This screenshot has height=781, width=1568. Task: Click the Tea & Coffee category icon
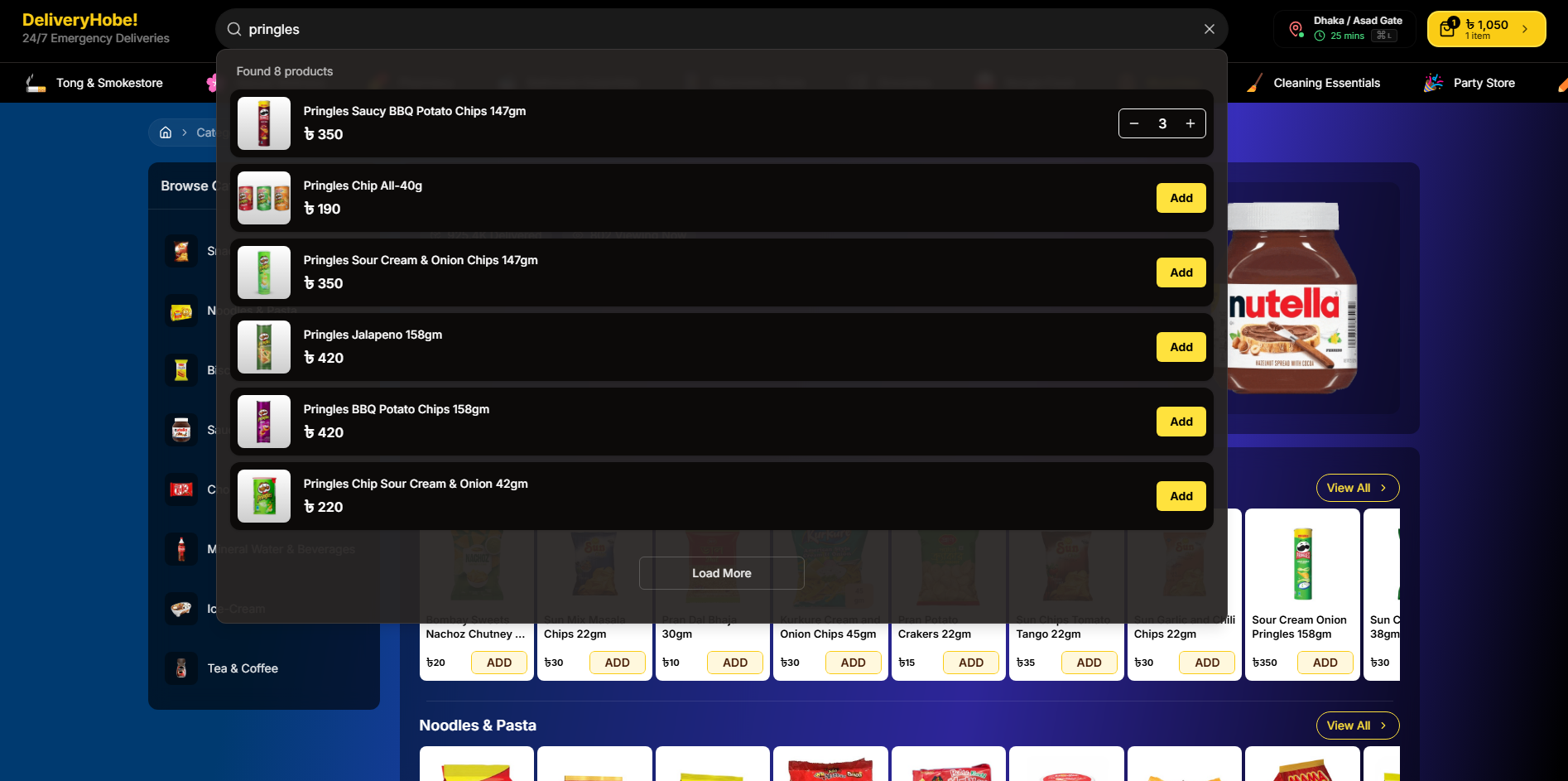coord(181,668)
